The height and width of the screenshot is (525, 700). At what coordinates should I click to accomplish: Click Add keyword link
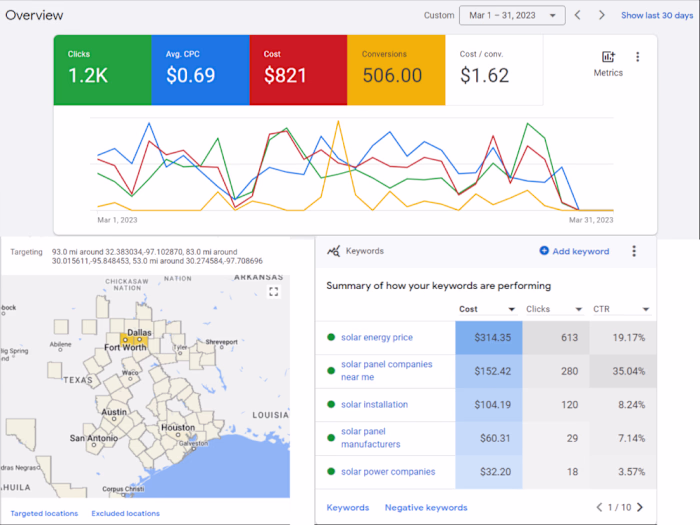pos(580,251)
